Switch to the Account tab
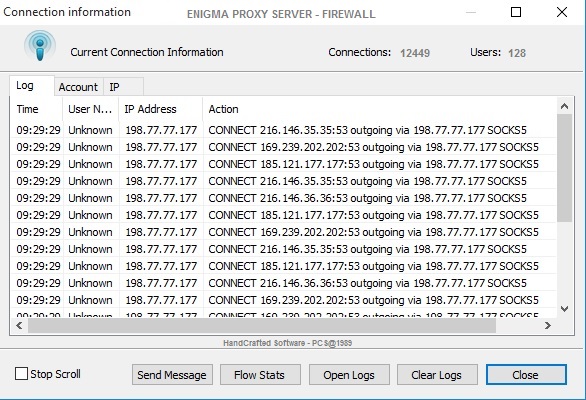Screen dimensions: 586x400 [78, 87]
